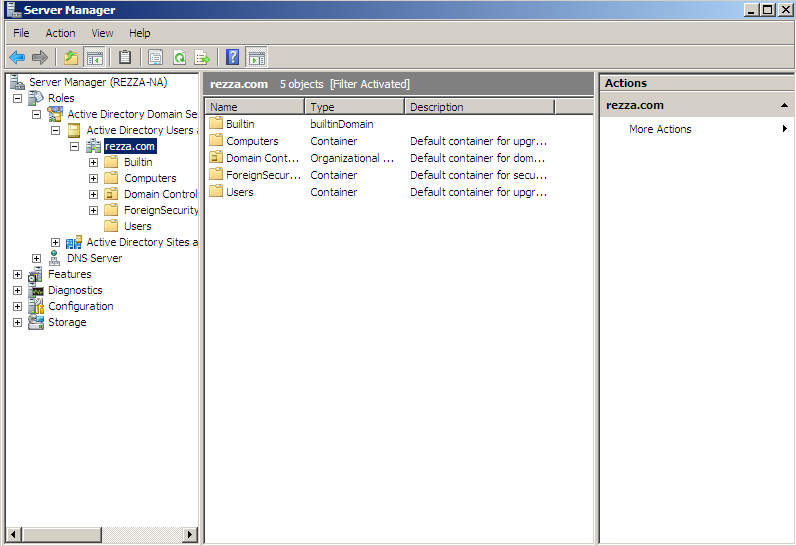Viewport: 796px width, 546px height.
Task: Click Domain Cont... organizational unit folder icon
Action: pyautogui.click(x=216, y=157)
